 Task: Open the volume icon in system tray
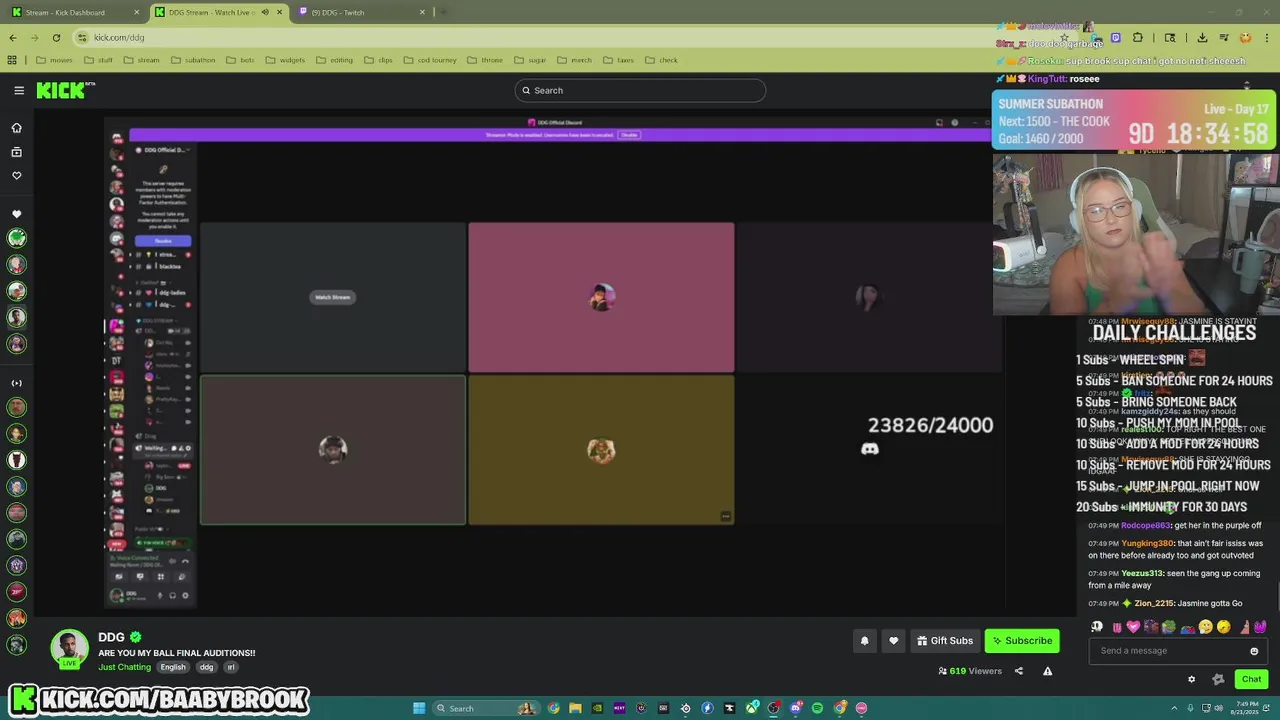pyautogui.click(x=1219, y=708)
